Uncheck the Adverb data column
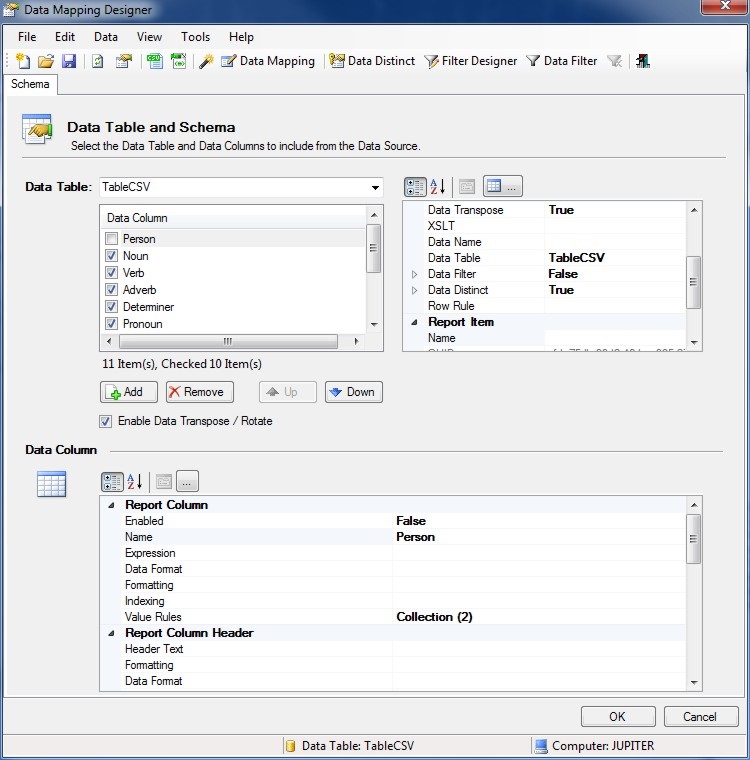This screenshot has height=760, width=750. tap(111, 290)
